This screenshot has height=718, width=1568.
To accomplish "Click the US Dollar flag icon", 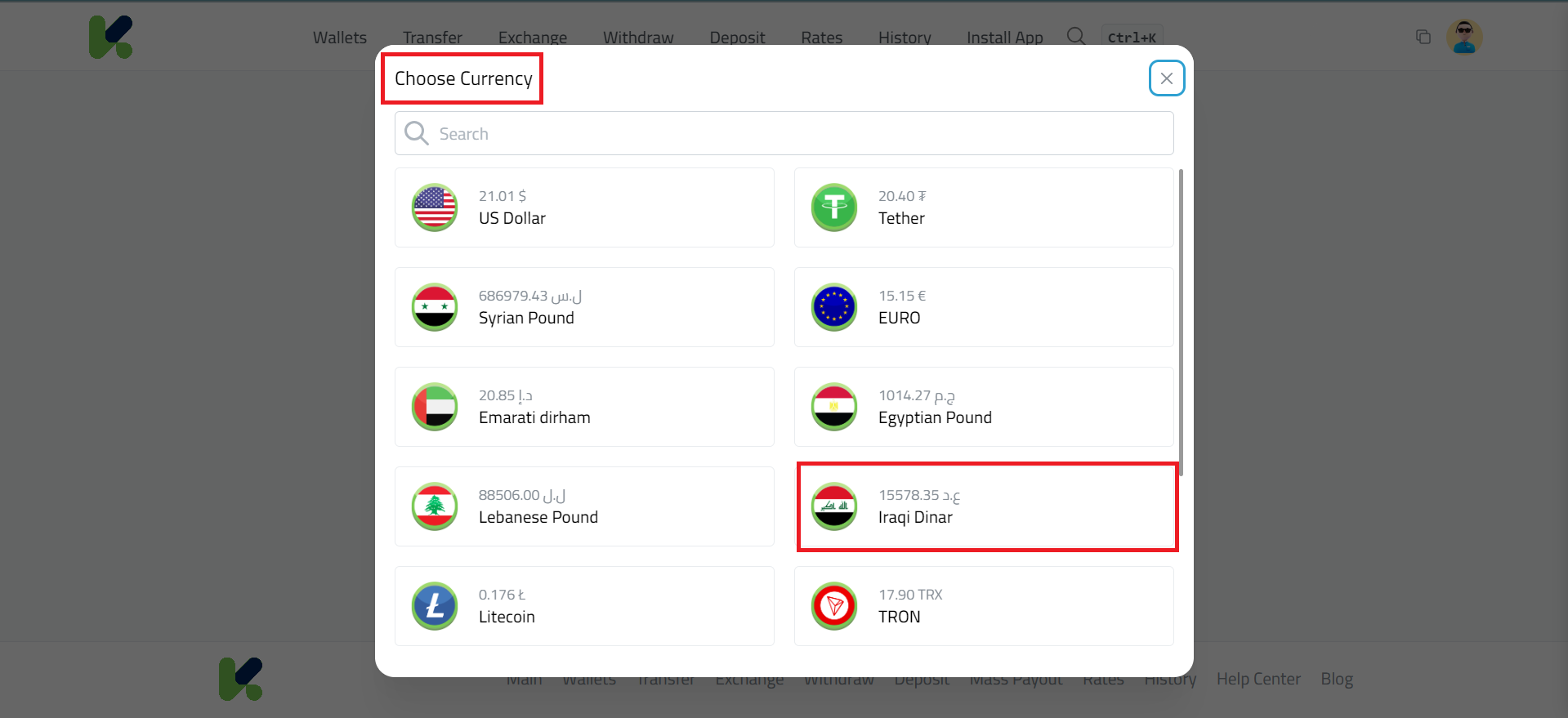I will pos(435,207).
